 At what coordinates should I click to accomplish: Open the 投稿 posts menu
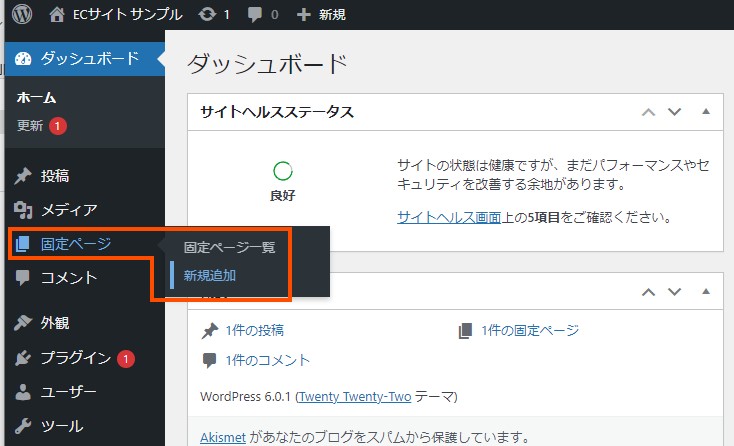click(54, 176)
